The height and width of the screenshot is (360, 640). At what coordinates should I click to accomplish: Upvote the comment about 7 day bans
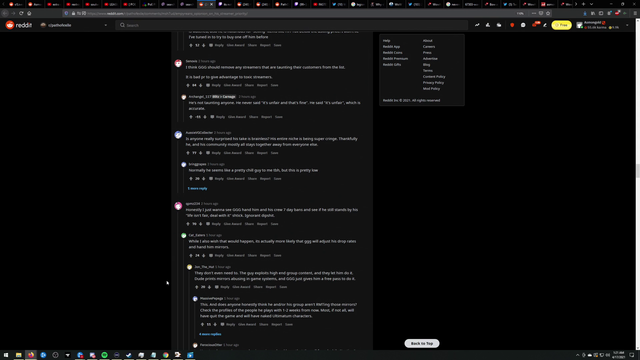click(x=188, y=224)
